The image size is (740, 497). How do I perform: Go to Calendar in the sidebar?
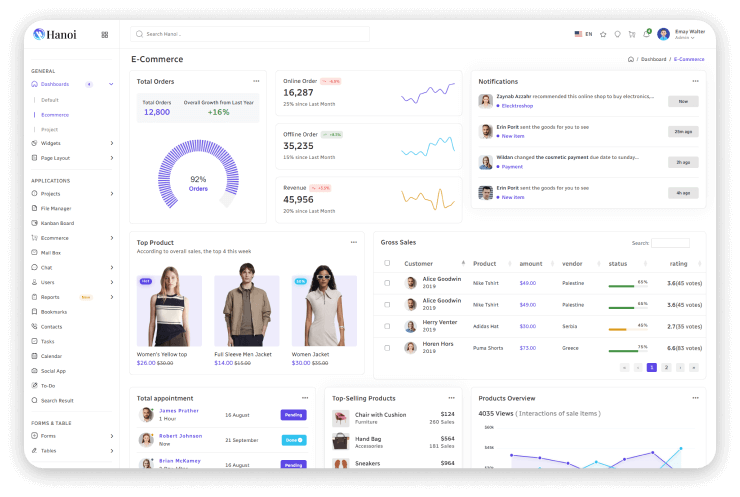coord(51,356)
